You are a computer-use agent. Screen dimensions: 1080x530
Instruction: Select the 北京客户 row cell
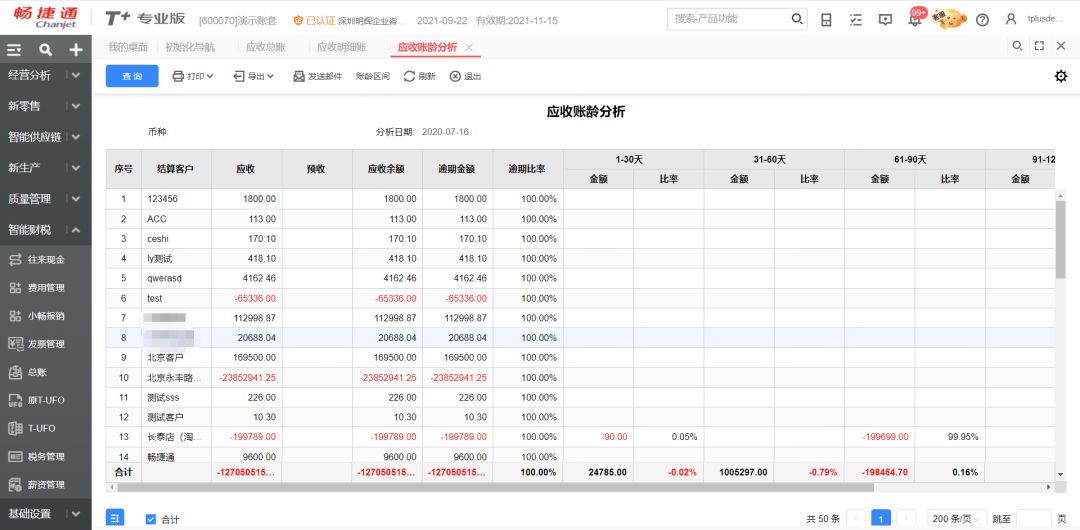click(x=176, y=358)
